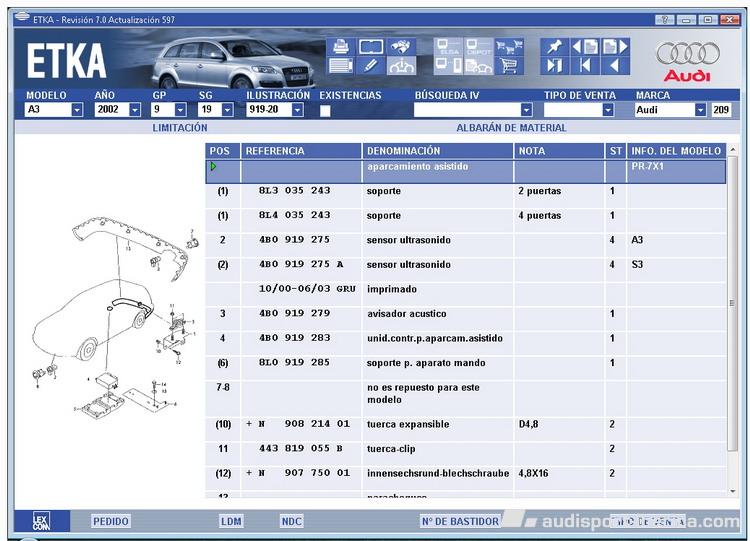Click the printer icon in toolbar

341,47
